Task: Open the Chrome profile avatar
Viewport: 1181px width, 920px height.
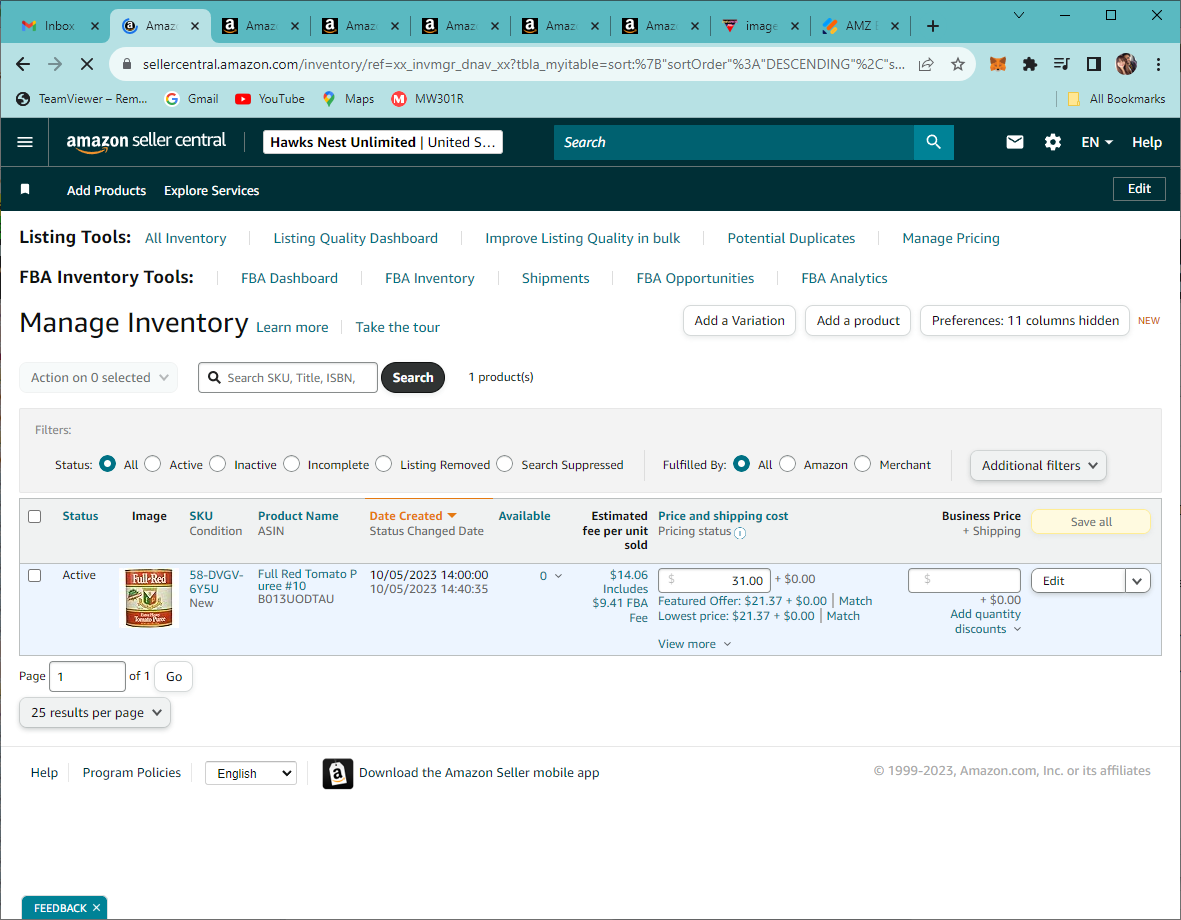Action: pos(1126,64)
